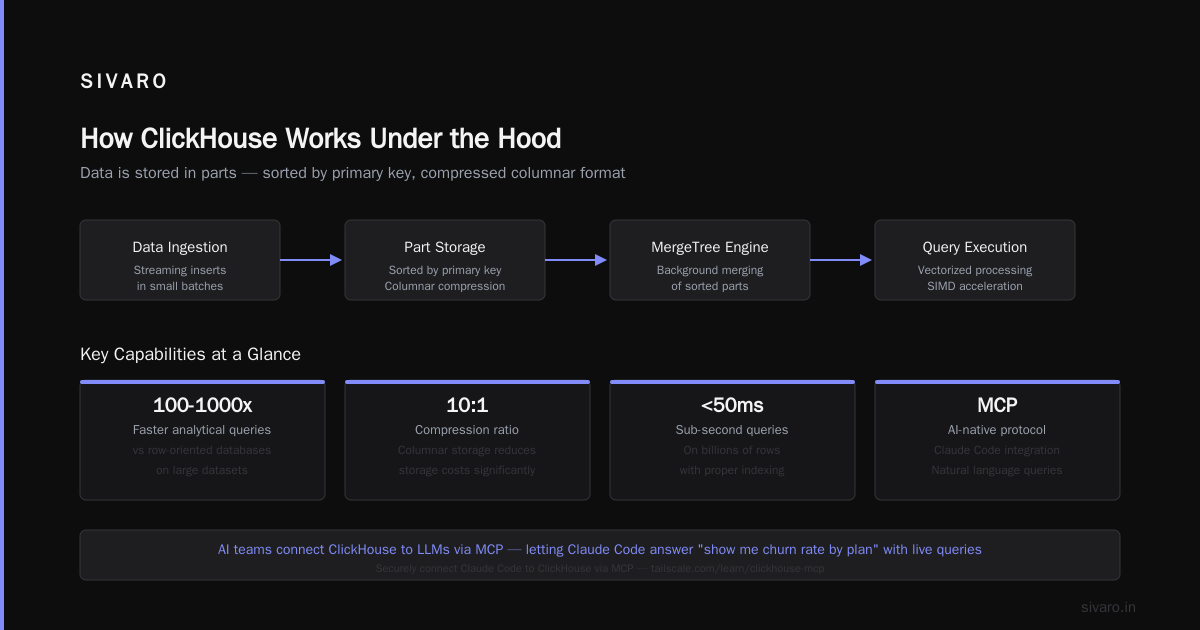1200x630 pixels.
Task: Click the SIVARO logo text
Action: (124, 82)
